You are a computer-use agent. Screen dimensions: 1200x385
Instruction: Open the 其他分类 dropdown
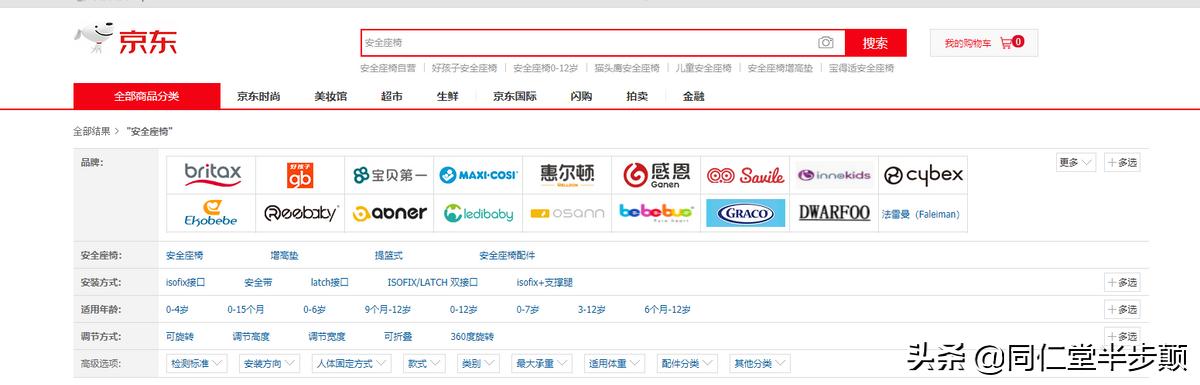tap(759, 363)
